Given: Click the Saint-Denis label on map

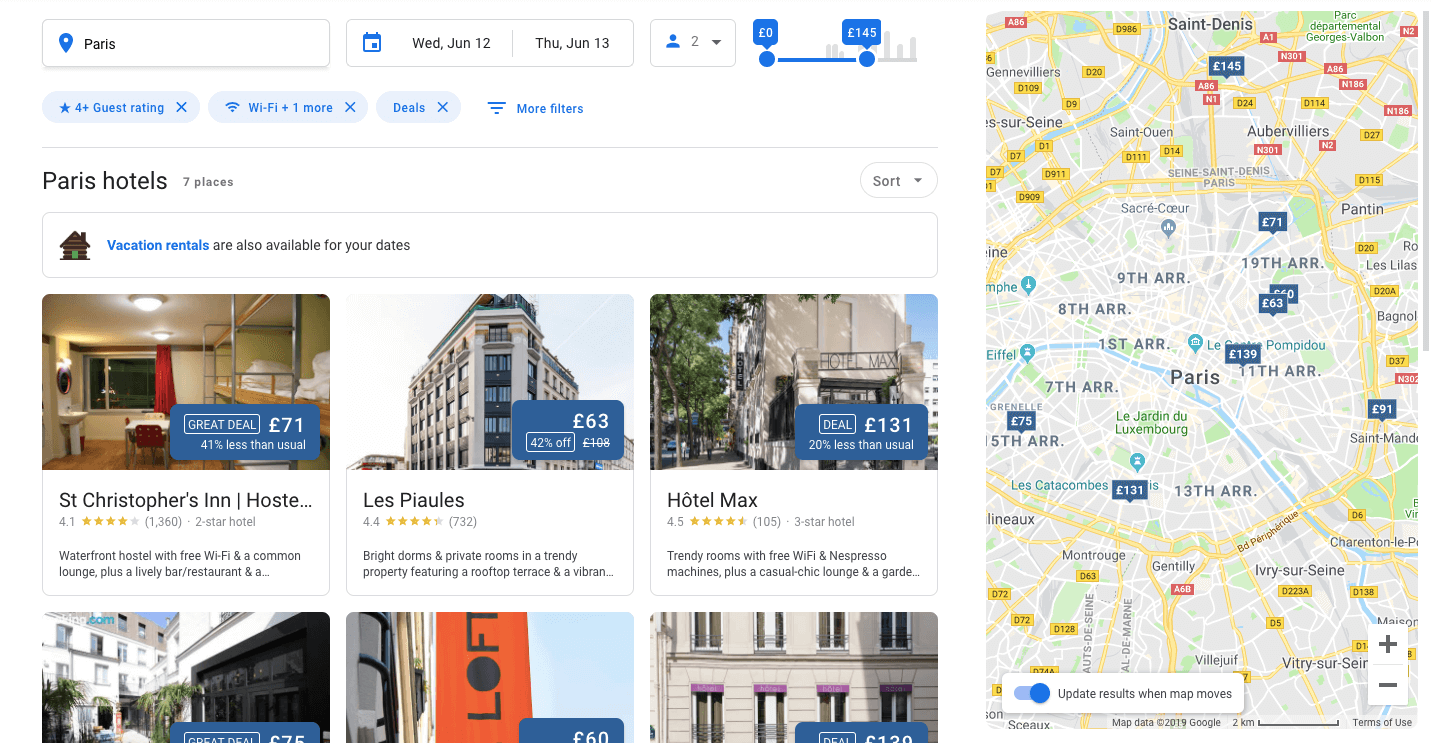Looking at the screenshot, I should 1210,25.
